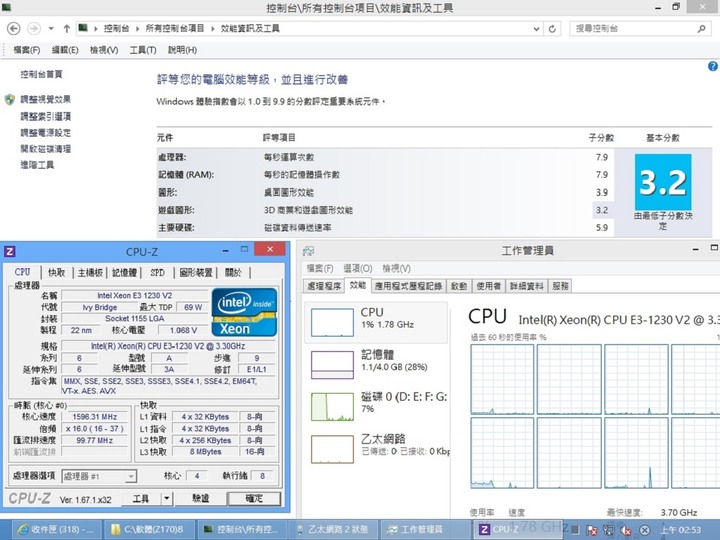Image resolution: width=720 pixels, height=540 pixels.
Task: Open the 乙太網路 2 狀態 taskbar button
Action: (334, 529)
